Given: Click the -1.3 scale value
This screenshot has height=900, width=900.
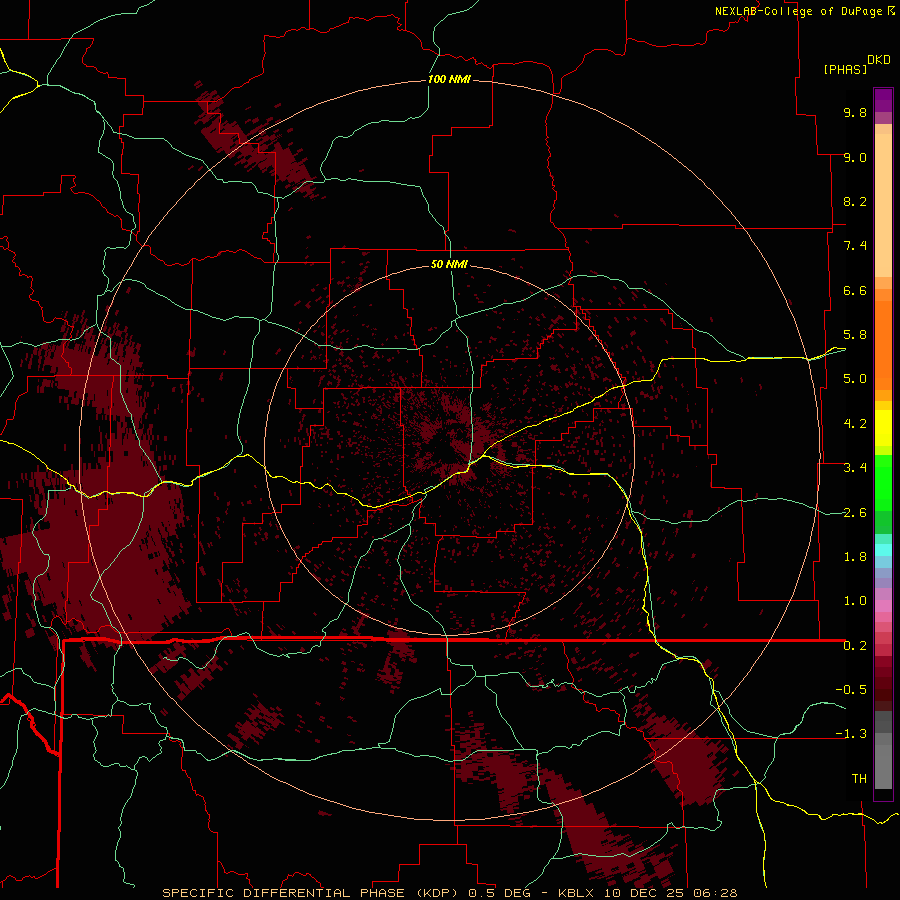Looking at the screenshot, I should click(x=851, y=734).
